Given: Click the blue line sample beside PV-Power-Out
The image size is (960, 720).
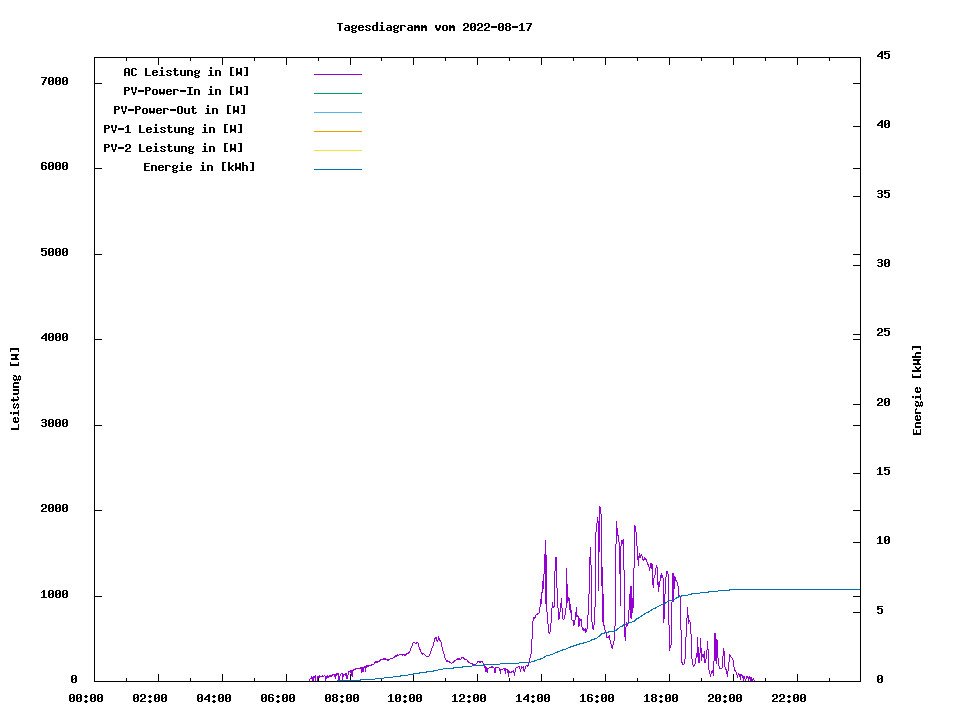Looking at the screenshot, I should point(337,112).
